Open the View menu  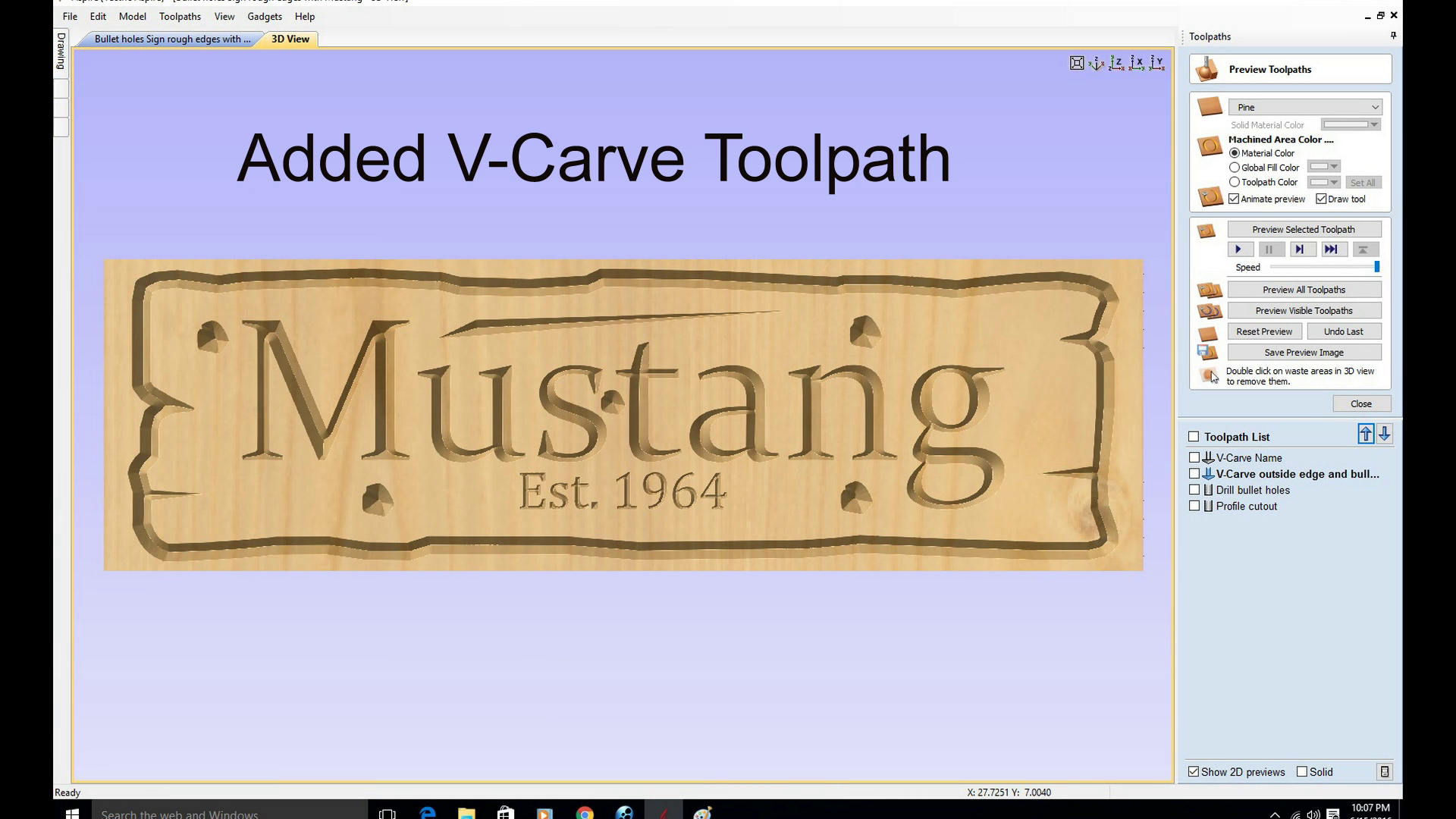(224, 17)
